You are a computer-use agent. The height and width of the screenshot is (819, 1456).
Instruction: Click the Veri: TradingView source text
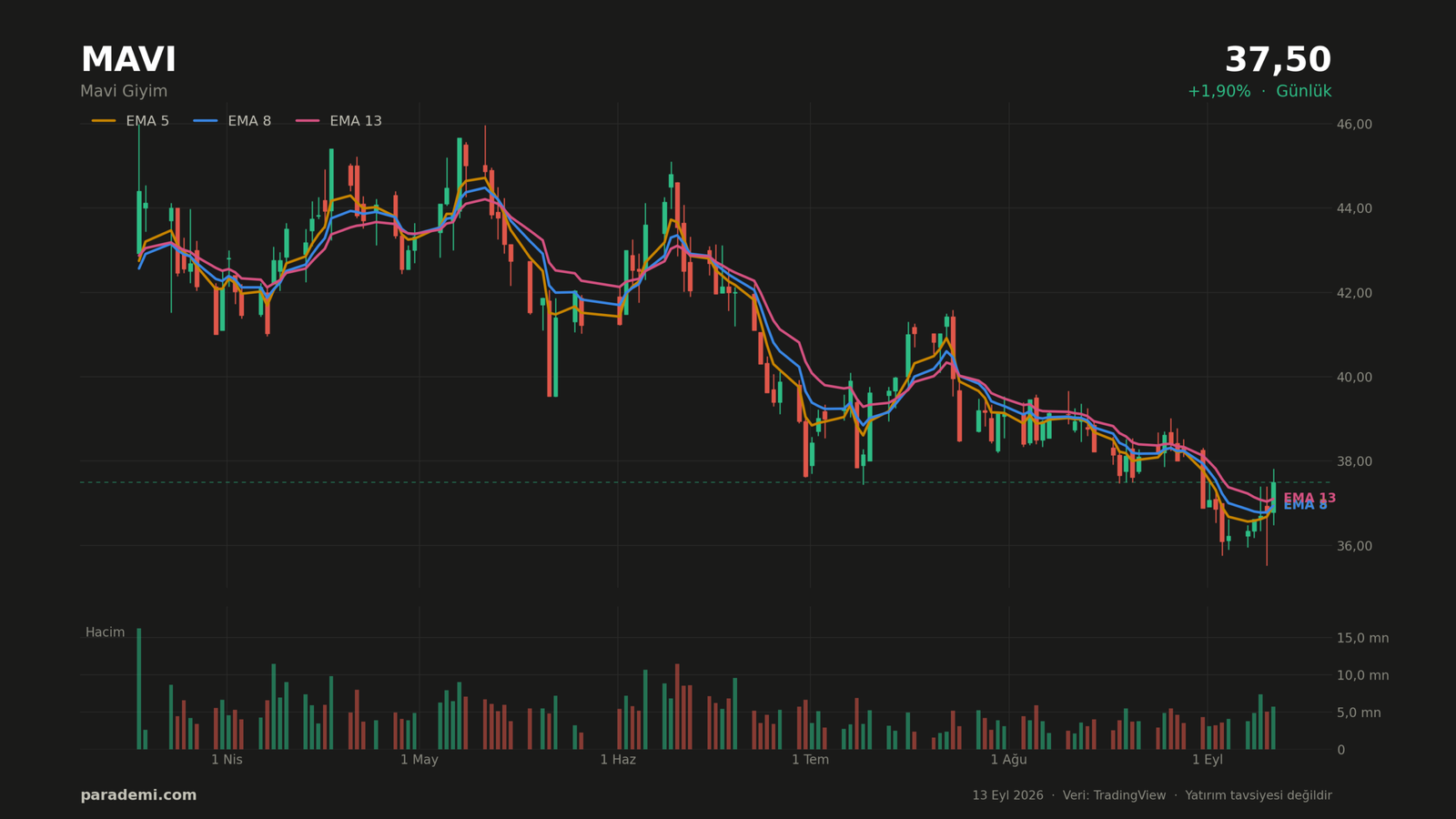(1114, 795)
